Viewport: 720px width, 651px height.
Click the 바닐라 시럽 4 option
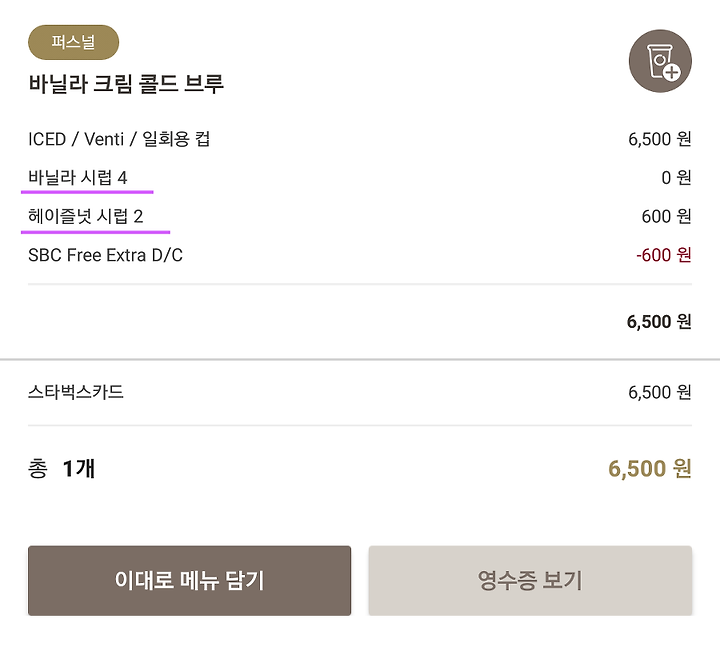[78, 178]
